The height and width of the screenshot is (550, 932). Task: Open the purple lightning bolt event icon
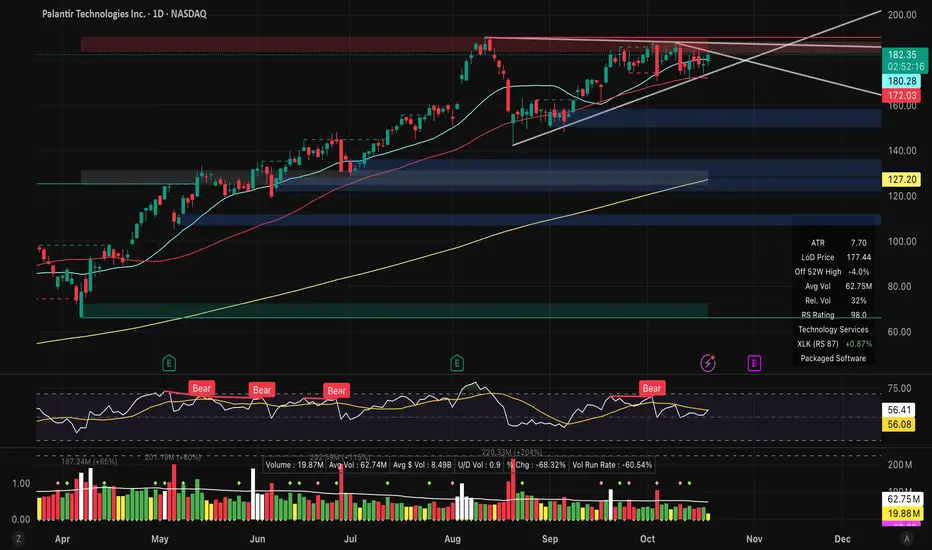707,363
